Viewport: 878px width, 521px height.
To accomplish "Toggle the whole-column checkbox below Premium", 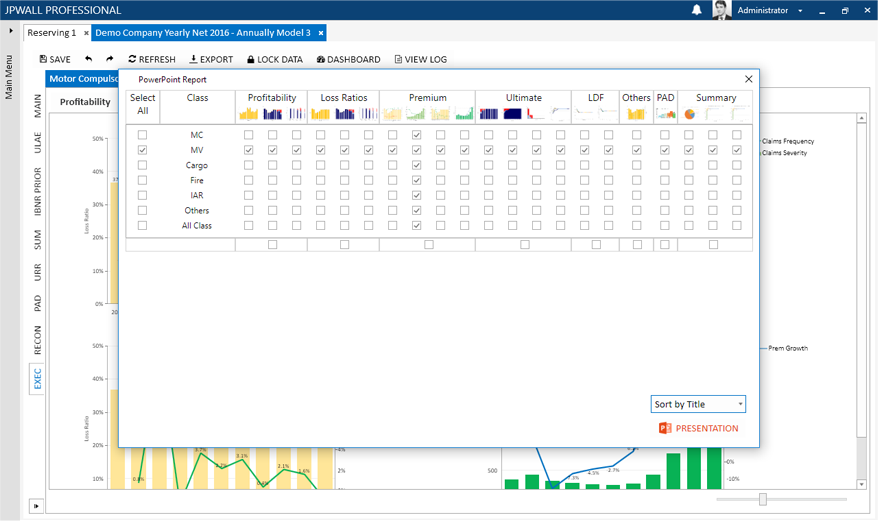I will coord(429,245).
